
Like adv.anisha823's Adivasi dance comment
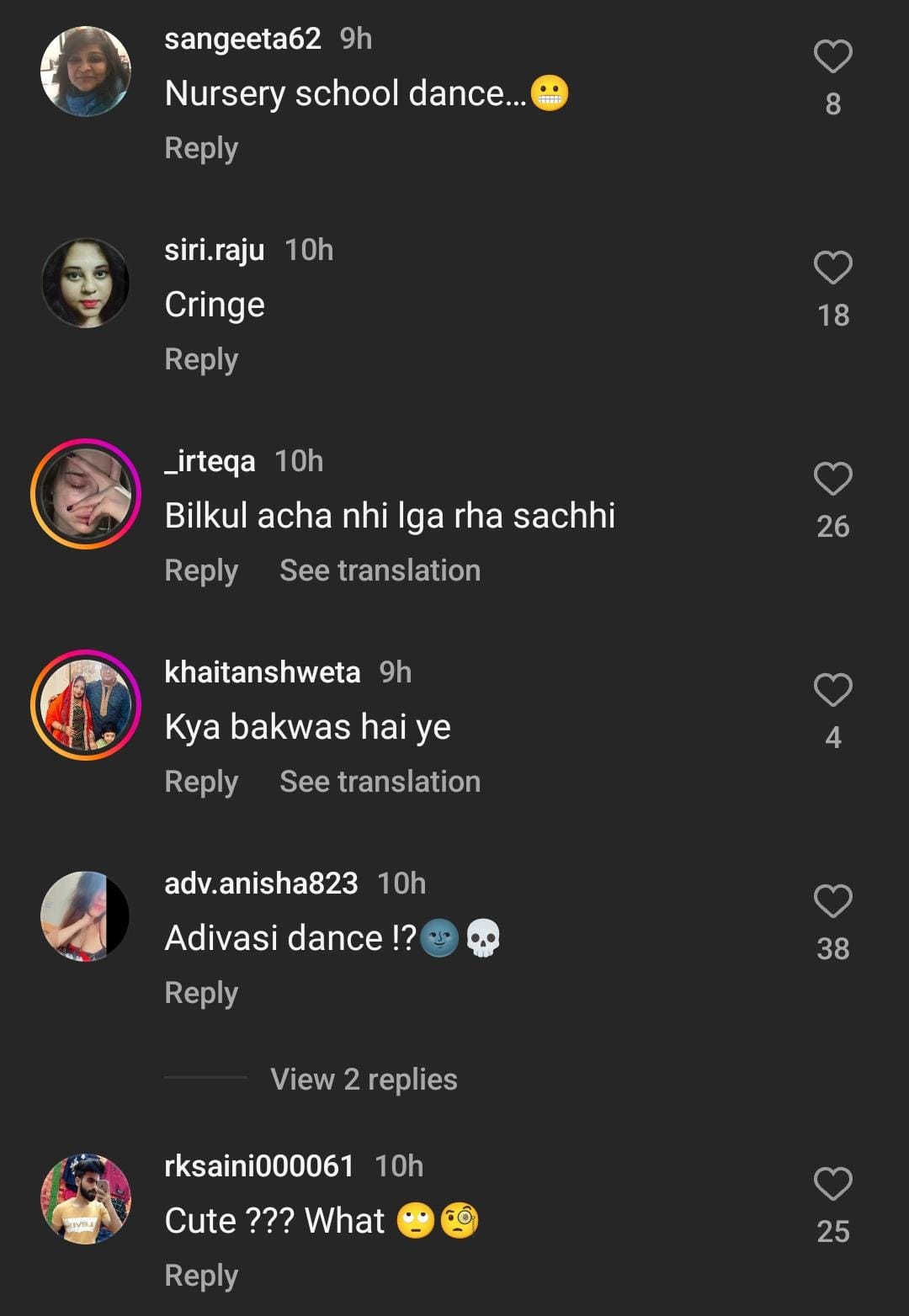point(832,902)
